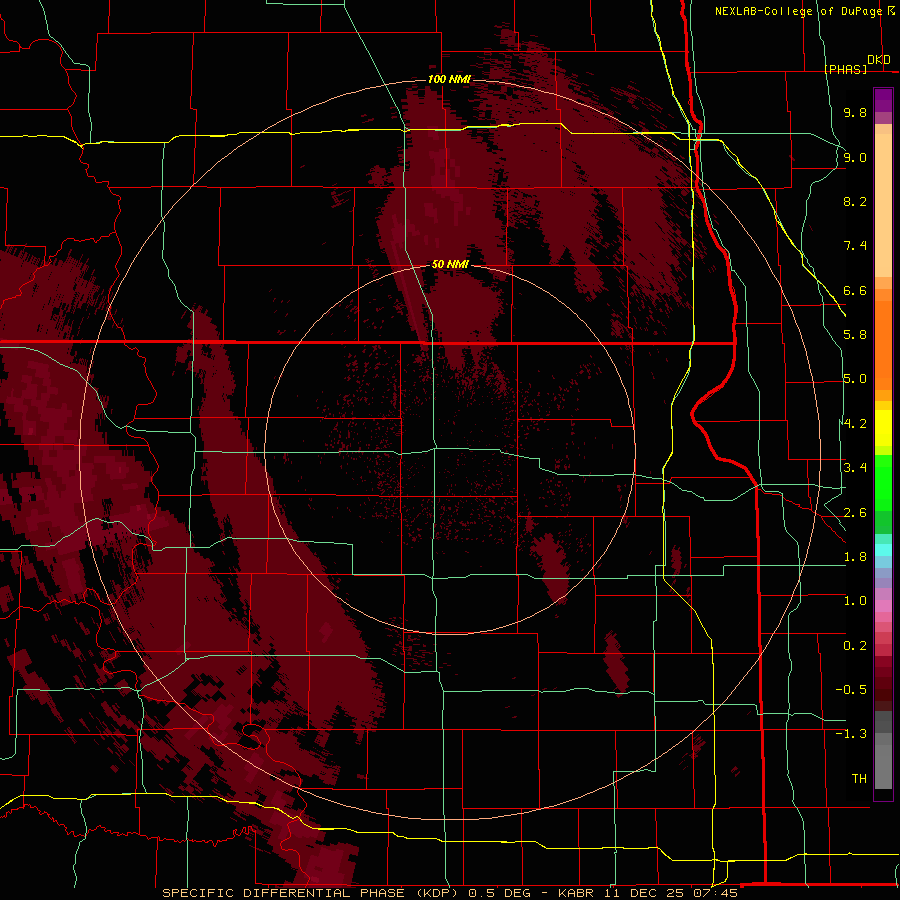Select the 3.4 scale value
The height and width of the screenshot is (900, 900).
pyautogui.click(x=855, y=468)
